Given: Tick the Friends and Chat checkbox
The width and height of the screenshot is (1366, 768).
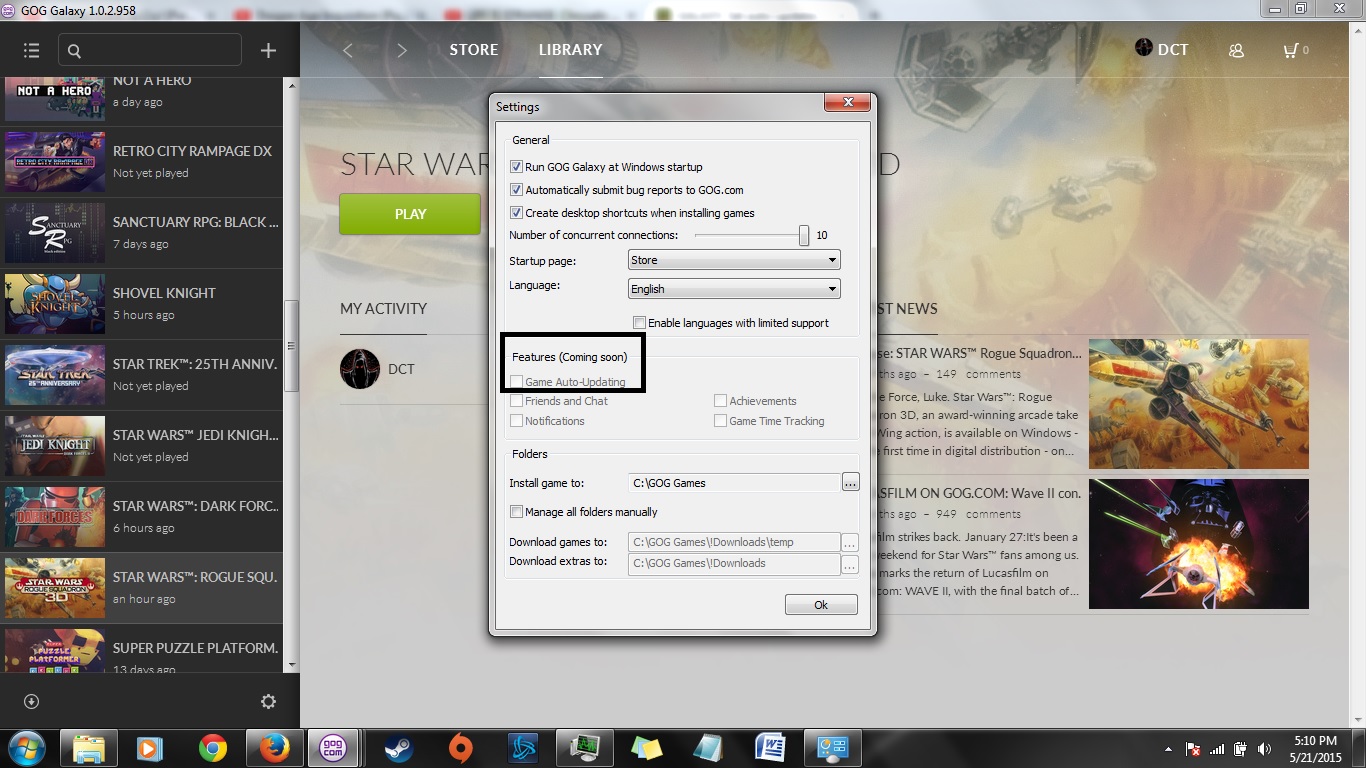Looking at the screenshot, I should coord(516,401).
